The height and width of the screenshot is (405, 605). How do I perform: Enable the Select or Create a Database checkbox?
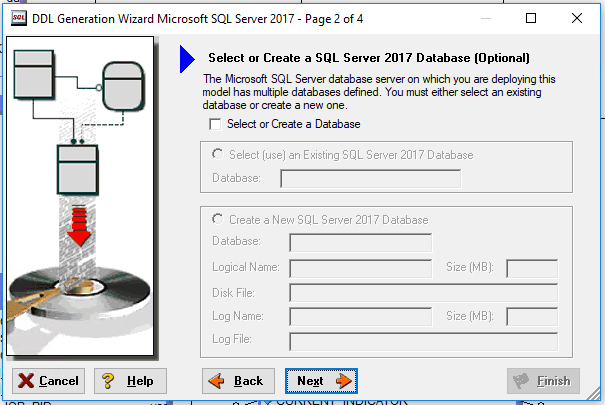(215, 124)
